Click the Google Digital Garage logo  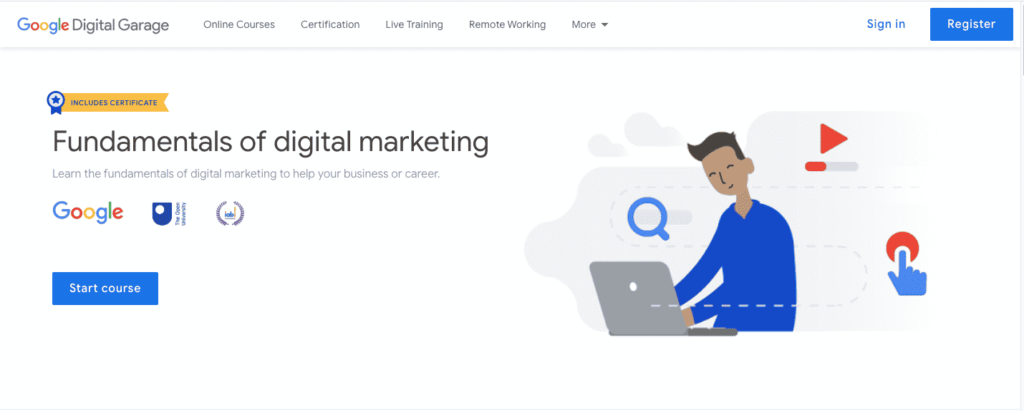coord(93,25)
